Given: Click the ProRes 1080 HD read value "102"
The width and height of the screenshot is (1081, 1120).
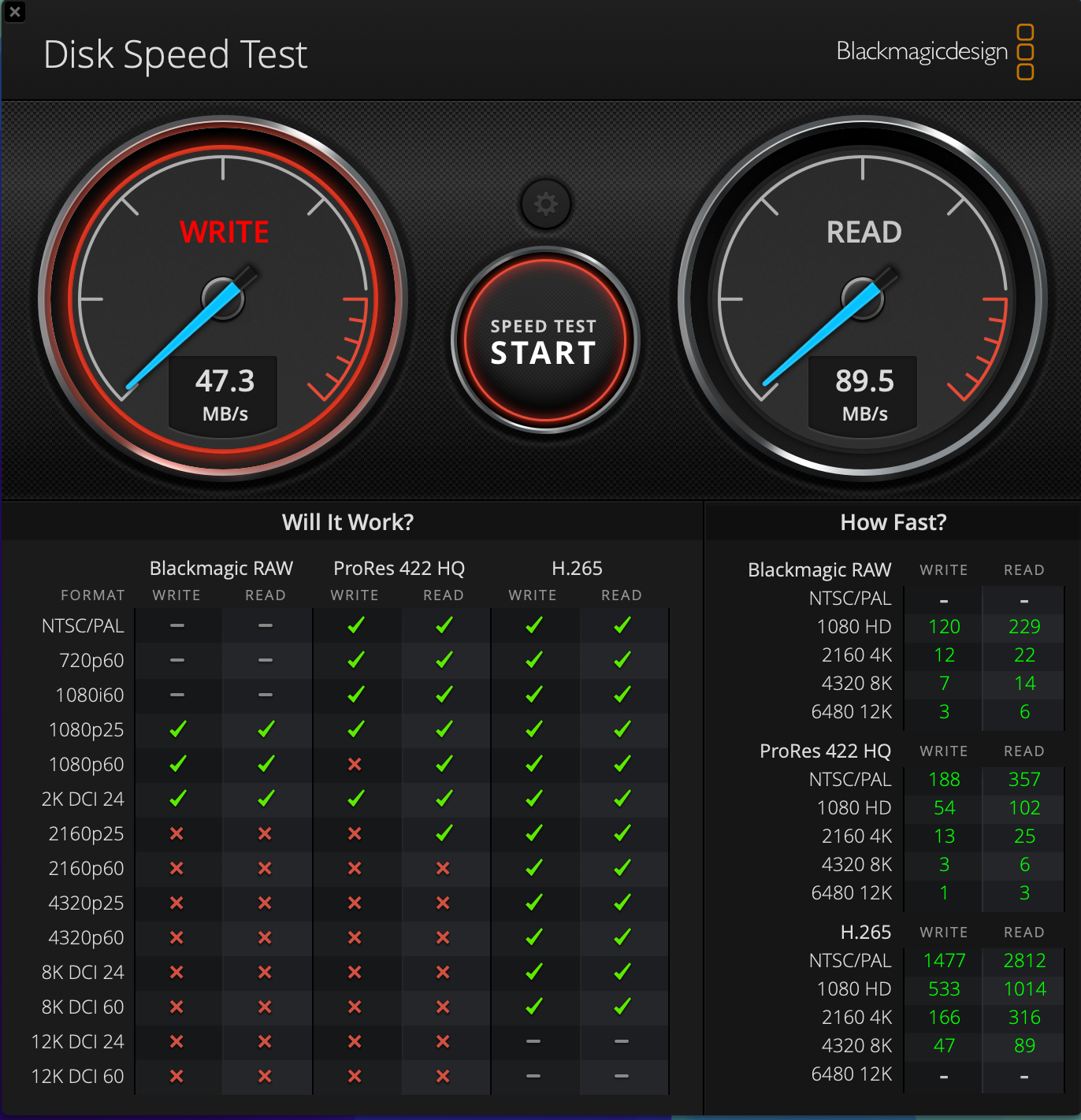Looking at the screenshot, I should 1024,807.
